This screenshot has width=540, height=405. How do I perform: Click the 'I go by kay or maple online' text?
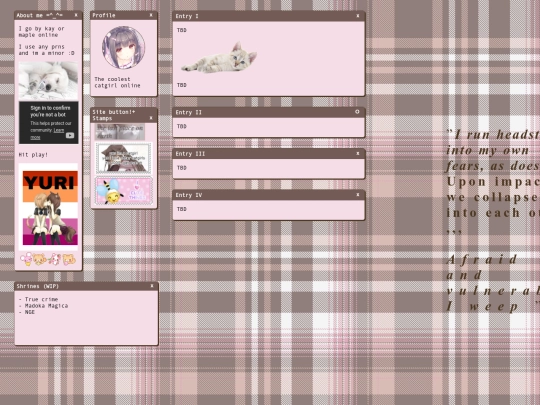pyautogui.click(x=41, y=32)
